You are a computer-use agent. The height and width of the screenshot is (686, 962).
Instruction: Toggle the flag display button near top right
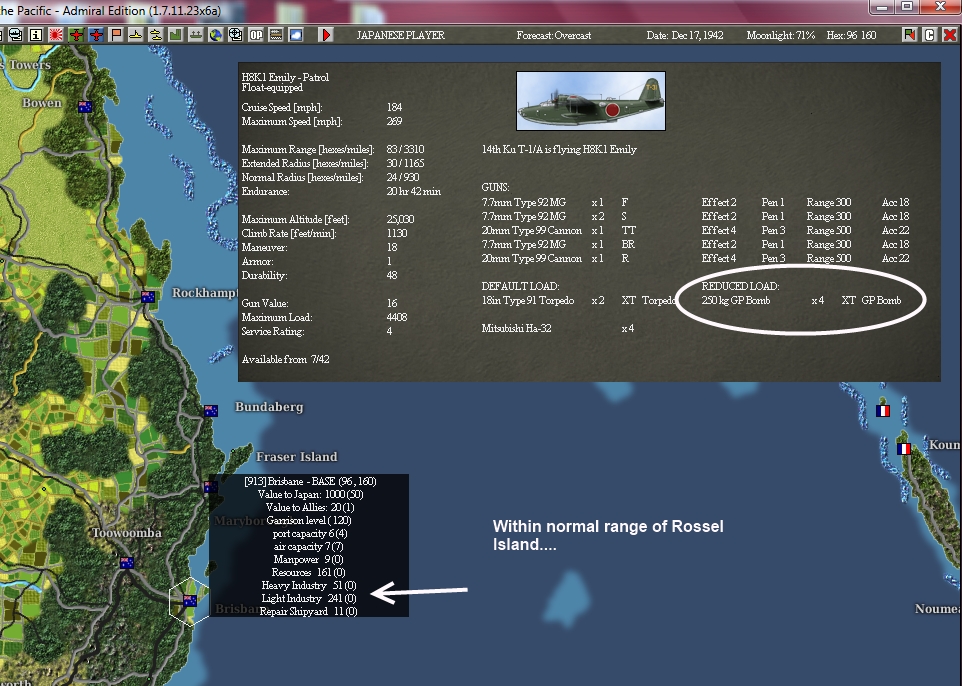pyautogui.click(x=910, y=35)
